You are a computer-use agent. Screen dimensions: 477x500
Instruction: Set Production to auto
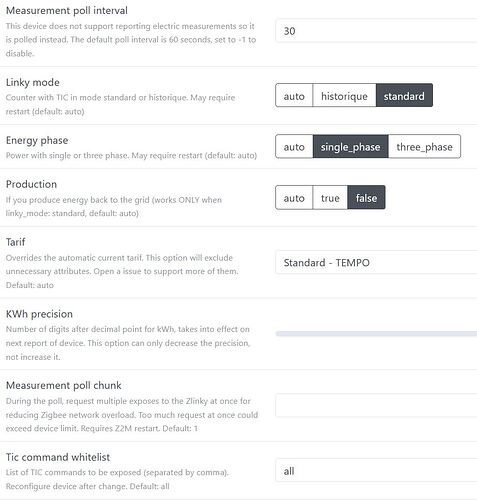[x=294, y=197]
